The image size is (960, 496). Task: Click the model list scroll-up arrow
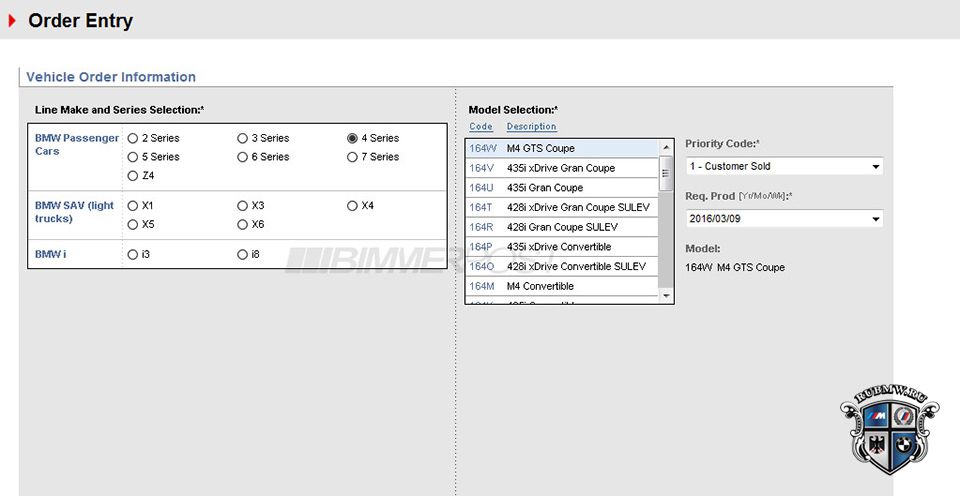pyautogui.click(x=666, y=148)
